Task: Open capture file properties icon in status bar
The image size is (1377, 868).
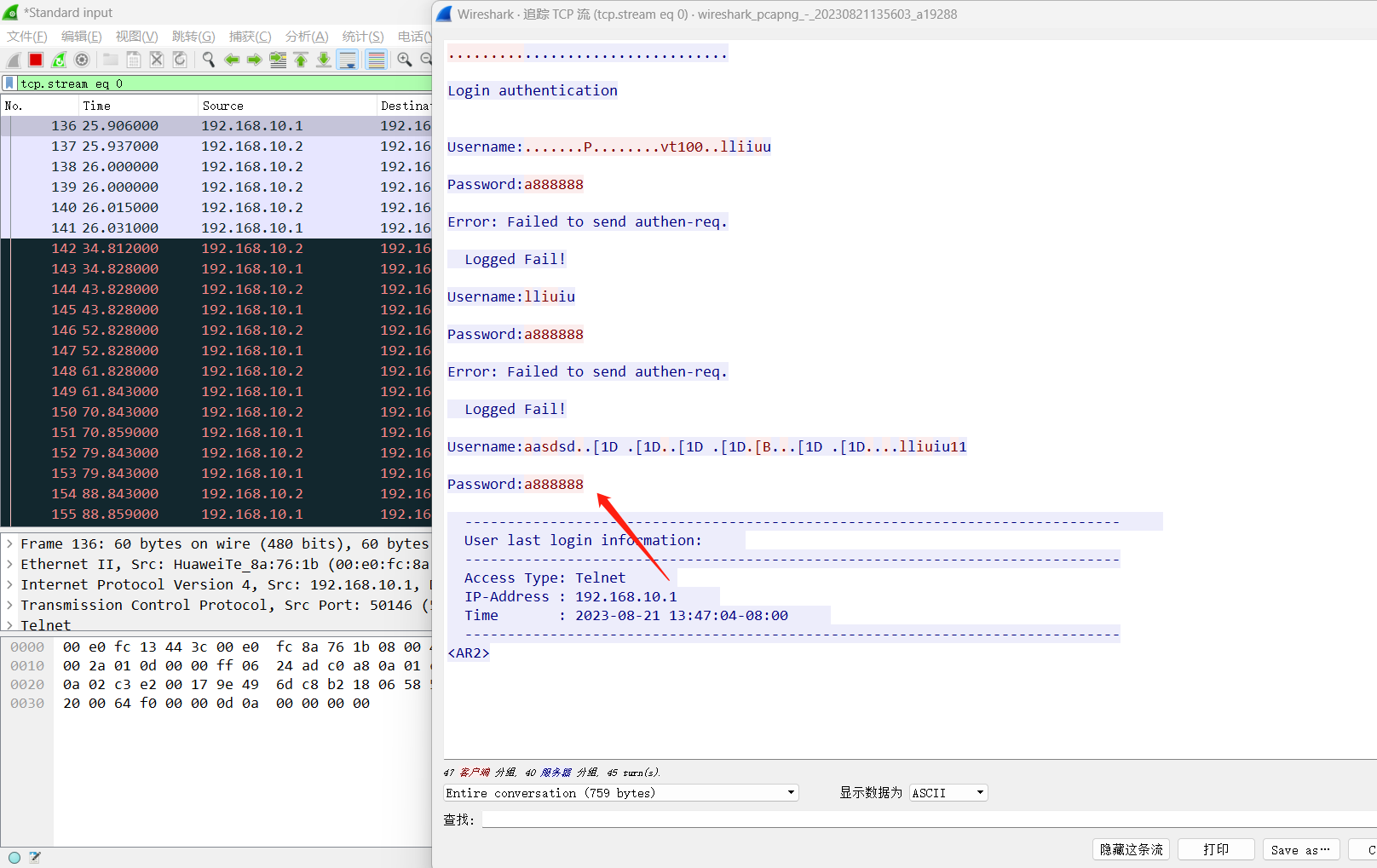Action: tap(35, 858)
